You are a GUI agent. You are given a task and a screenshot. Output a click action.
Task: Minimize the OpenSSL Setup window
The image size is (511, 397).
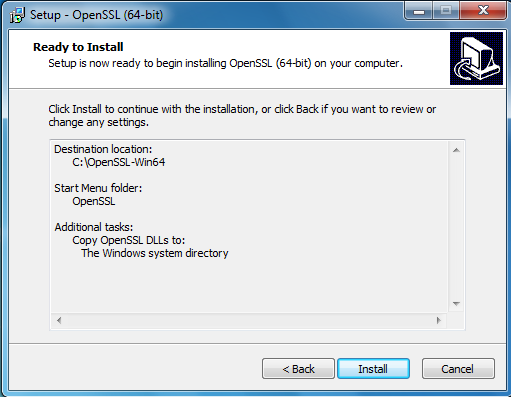coord(419,11)
